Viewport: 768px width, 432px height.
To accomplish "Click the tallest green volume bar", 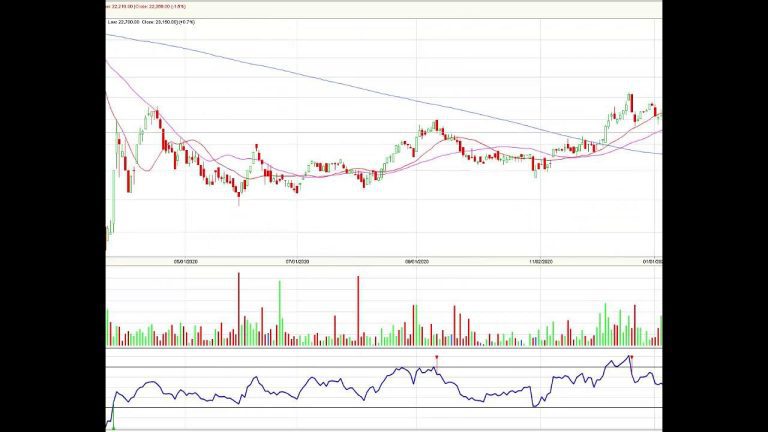I will [280, 313].
